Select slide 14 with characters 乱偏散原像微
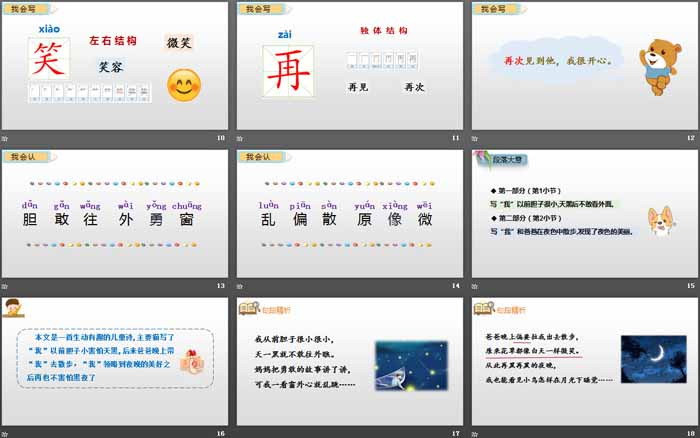The image size is (700, 438). [x=349, y=215]
